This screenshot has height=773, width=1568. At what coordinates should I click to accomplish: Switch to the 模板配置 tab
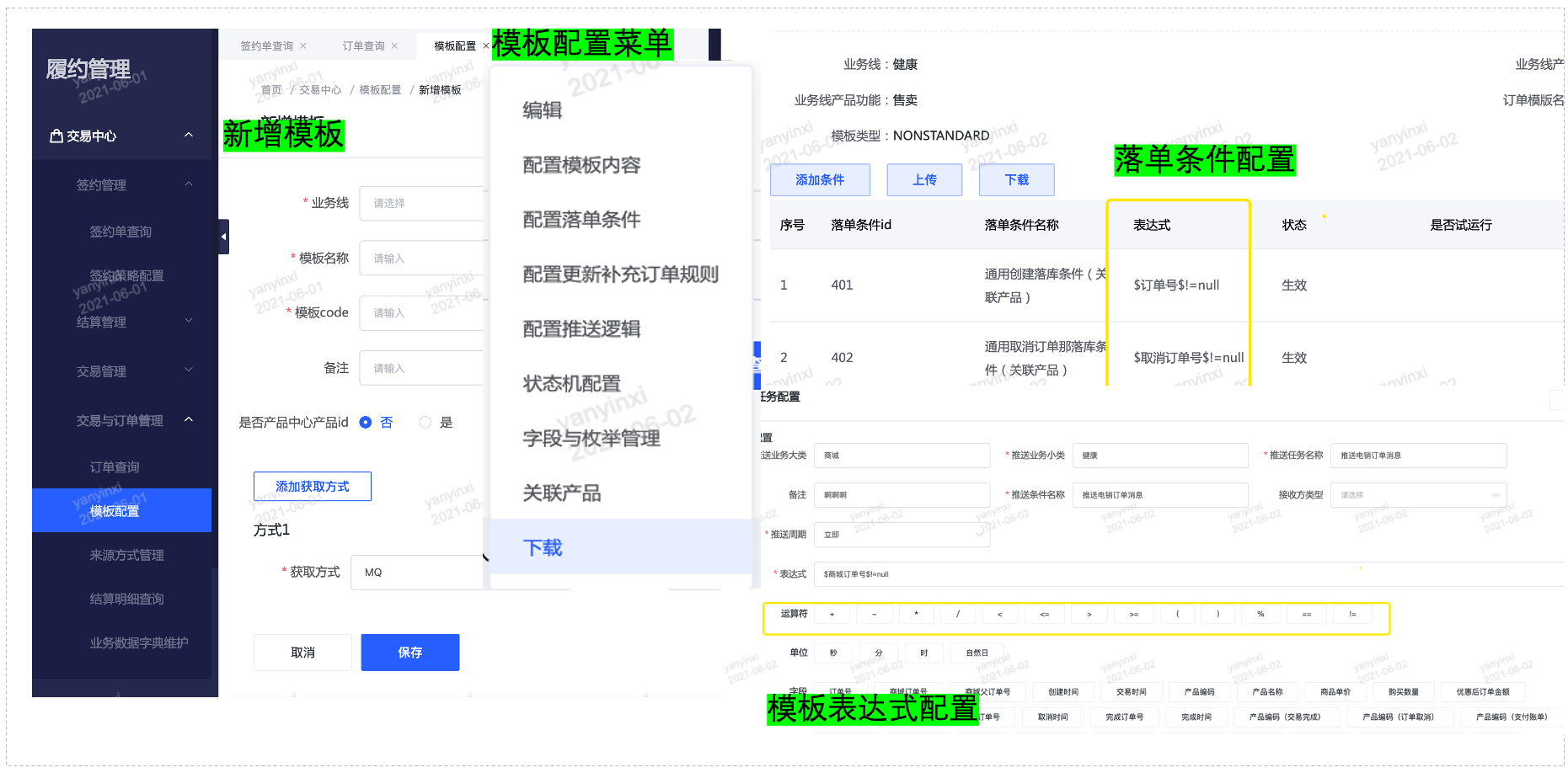click(455, 46)
